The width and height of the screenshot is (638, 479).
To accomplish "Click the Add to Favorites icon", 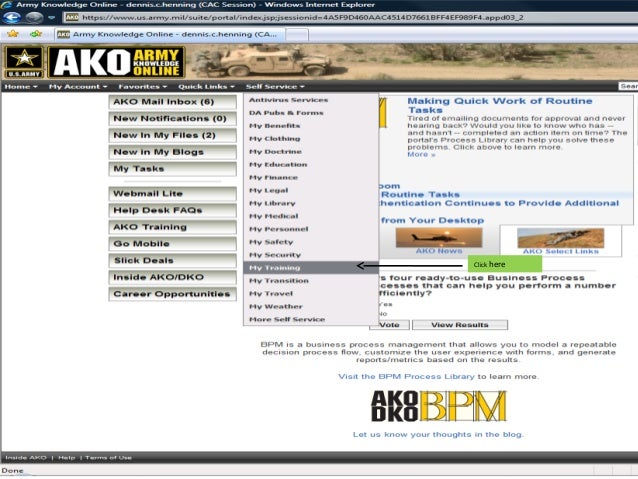I will click(x=36, y=34).
